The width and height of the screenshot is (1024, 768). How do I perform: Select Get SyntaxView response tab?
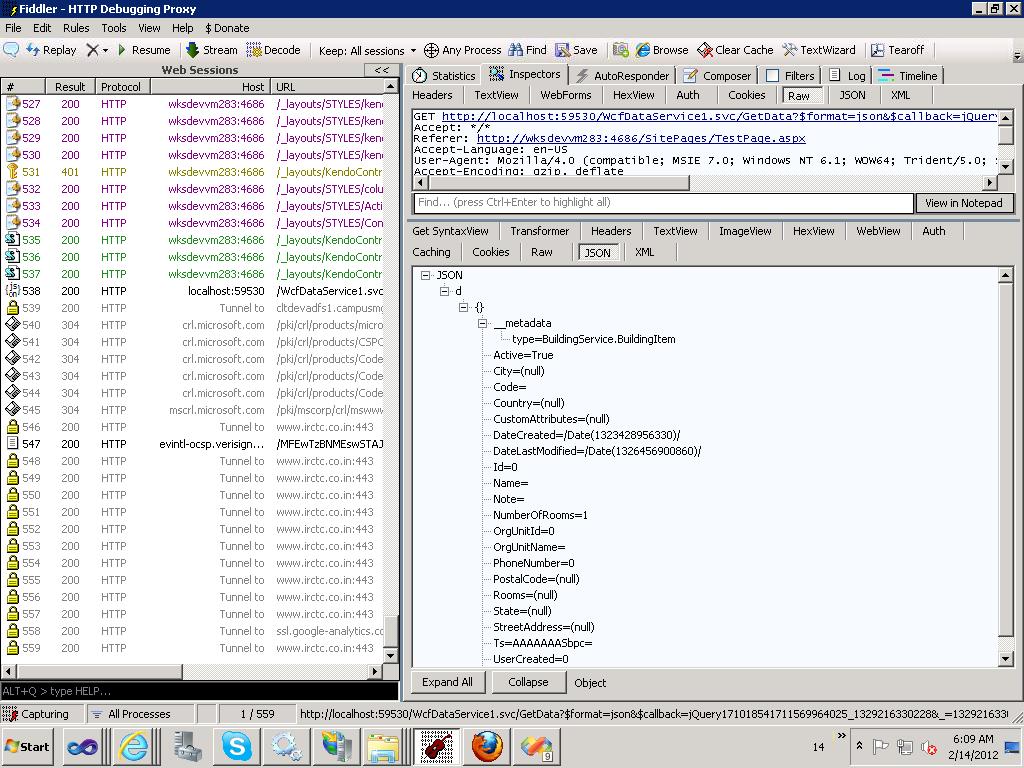(450, 231)
